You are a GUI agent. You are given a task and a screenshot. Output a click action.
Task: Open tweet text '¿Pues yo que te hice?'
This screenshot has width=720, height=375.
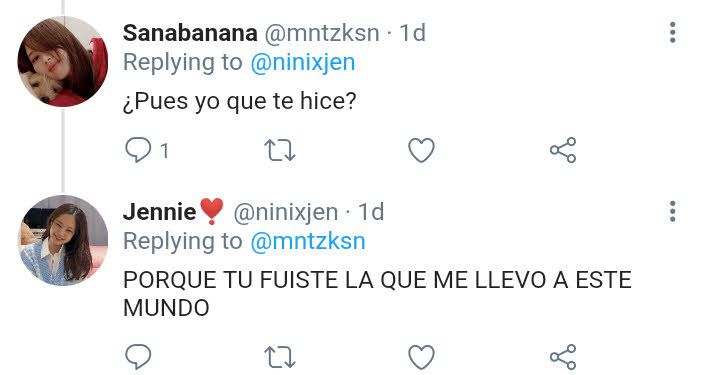coord(240,101)
